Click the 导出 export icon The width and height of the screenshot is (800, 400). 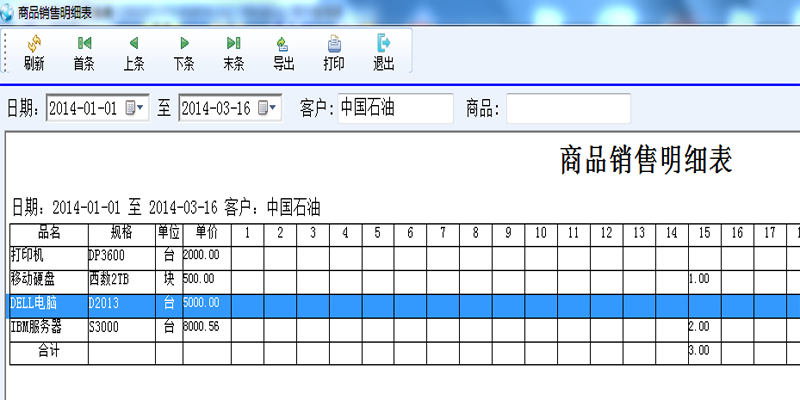[x=284, y=44]
